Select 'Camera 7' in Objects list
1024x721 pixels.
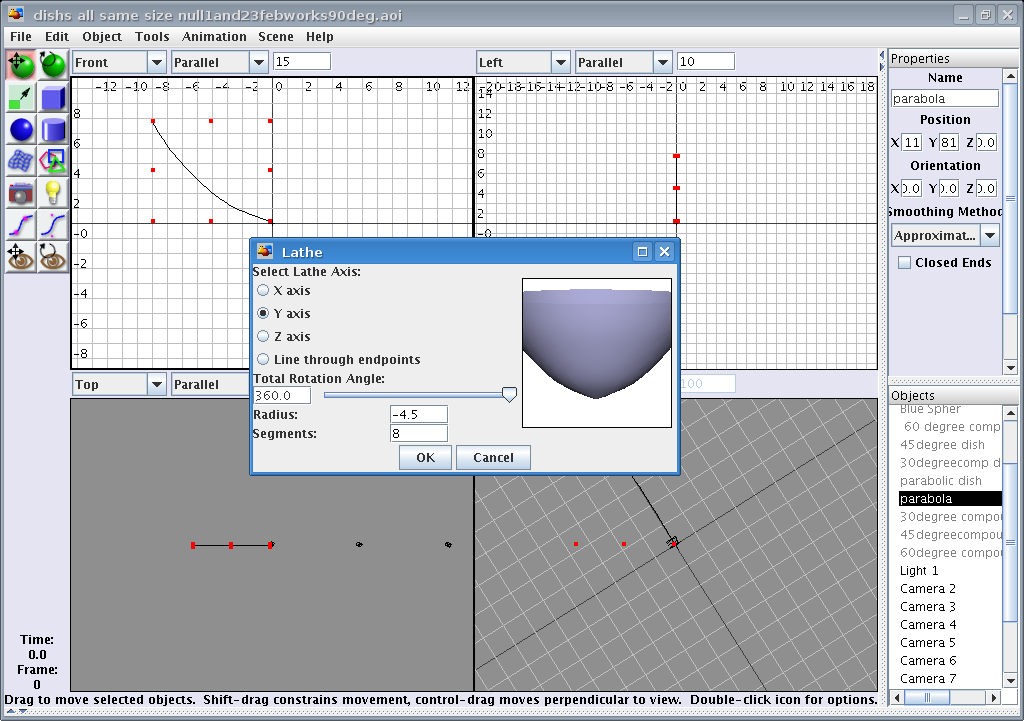click(x=927, y=679)
